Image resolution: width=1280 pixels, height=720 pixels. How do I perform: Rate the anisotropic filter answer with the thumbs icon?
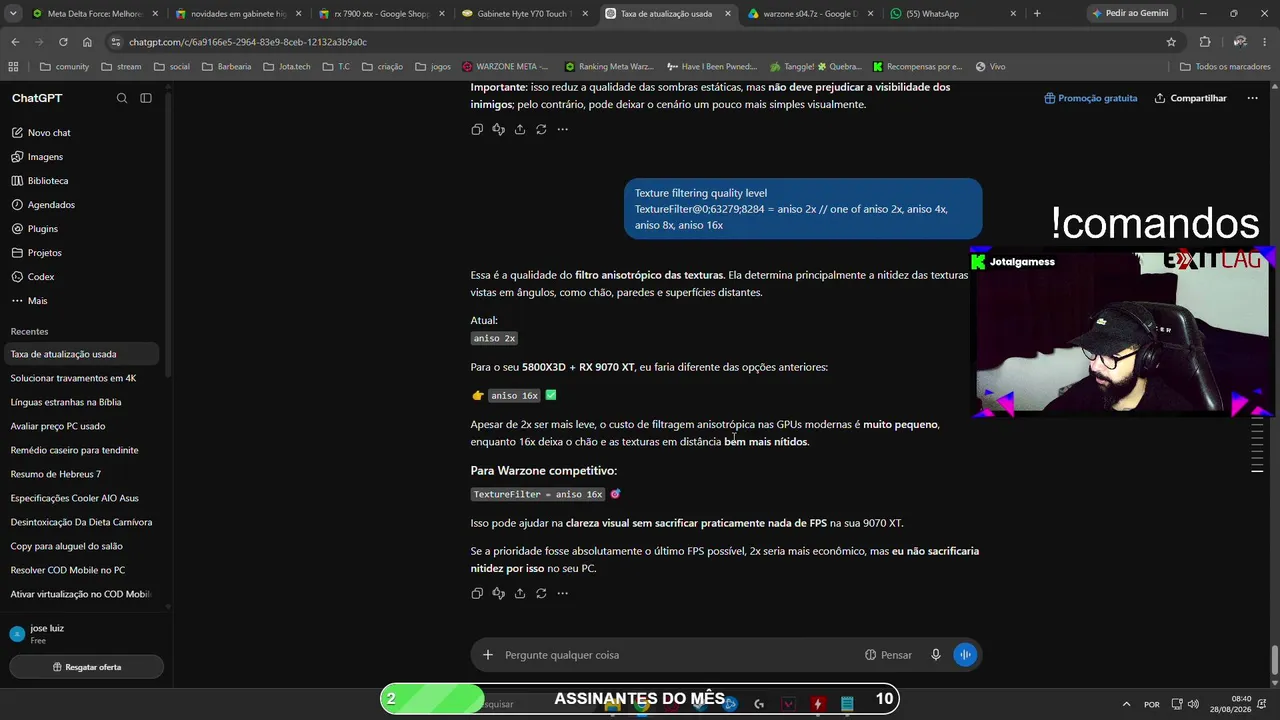click(498, 593)
